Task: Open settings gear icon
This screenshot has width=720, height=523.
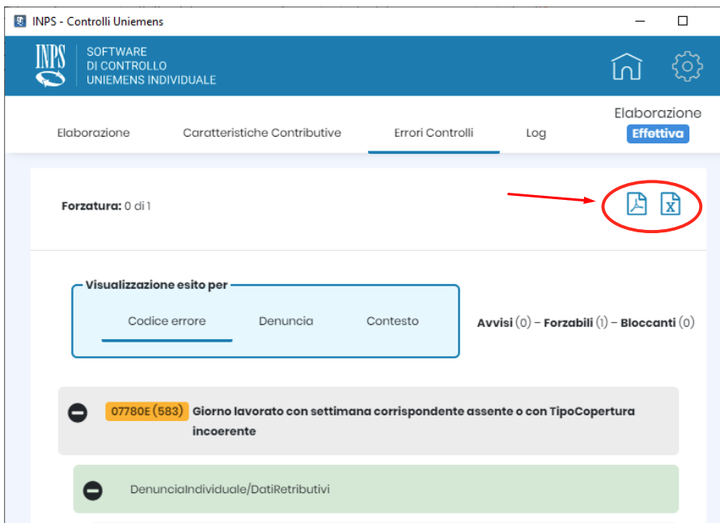Action: pyautogui.click(x=687, y=66)
